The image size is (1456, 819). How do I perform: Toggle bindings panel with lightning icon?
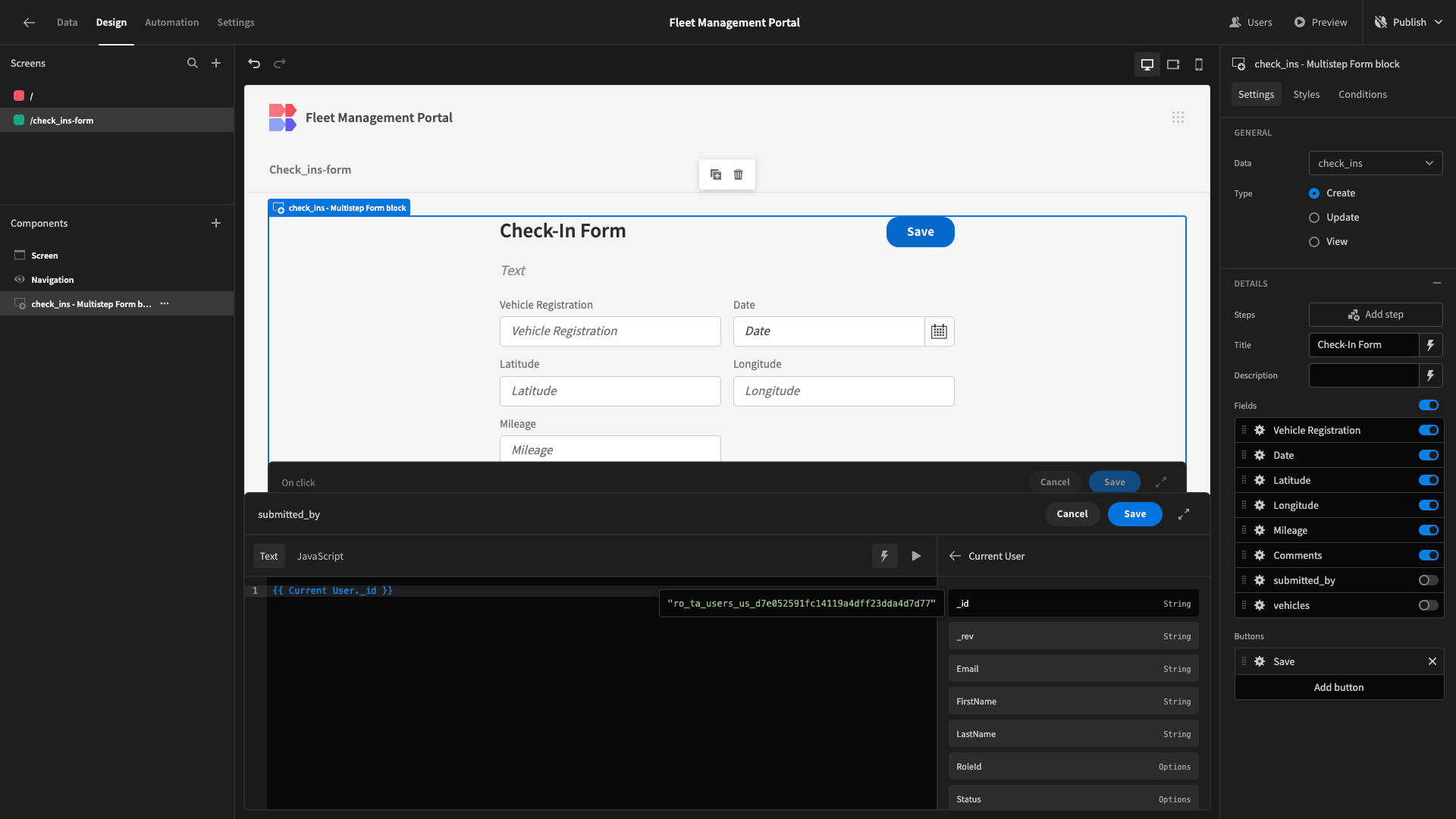pyautogui.click(x=884, y=556)
